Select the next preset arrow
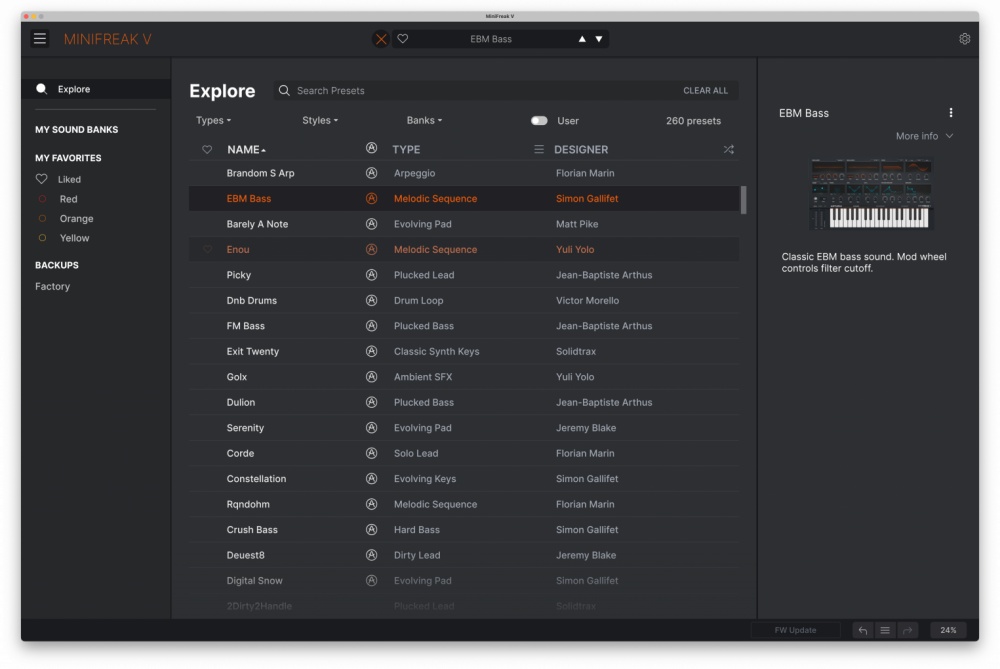Screen dimensions: 1000x669 [x=599, y=39]
